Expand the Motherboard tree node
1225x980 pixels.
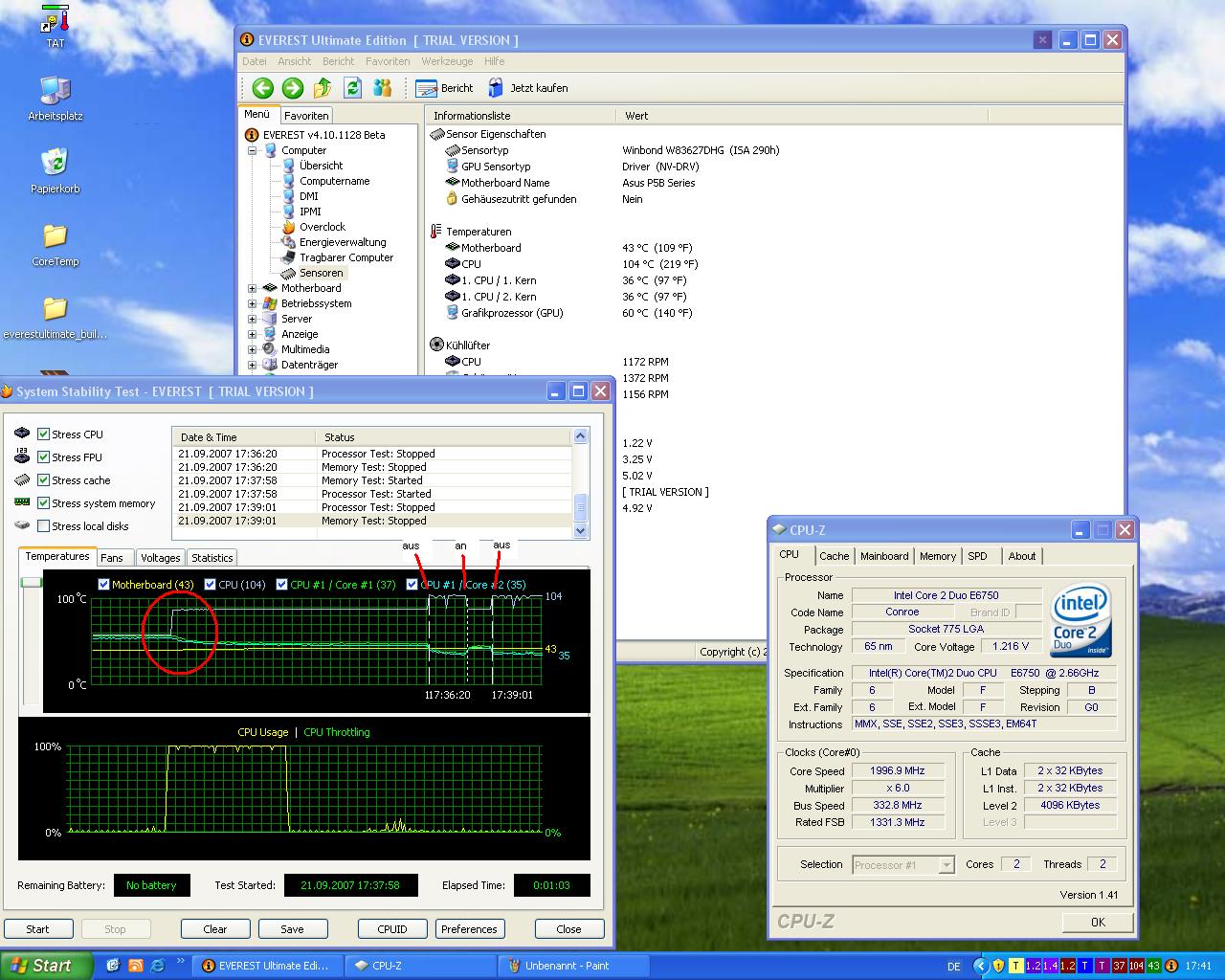click(x=253, y=288)
